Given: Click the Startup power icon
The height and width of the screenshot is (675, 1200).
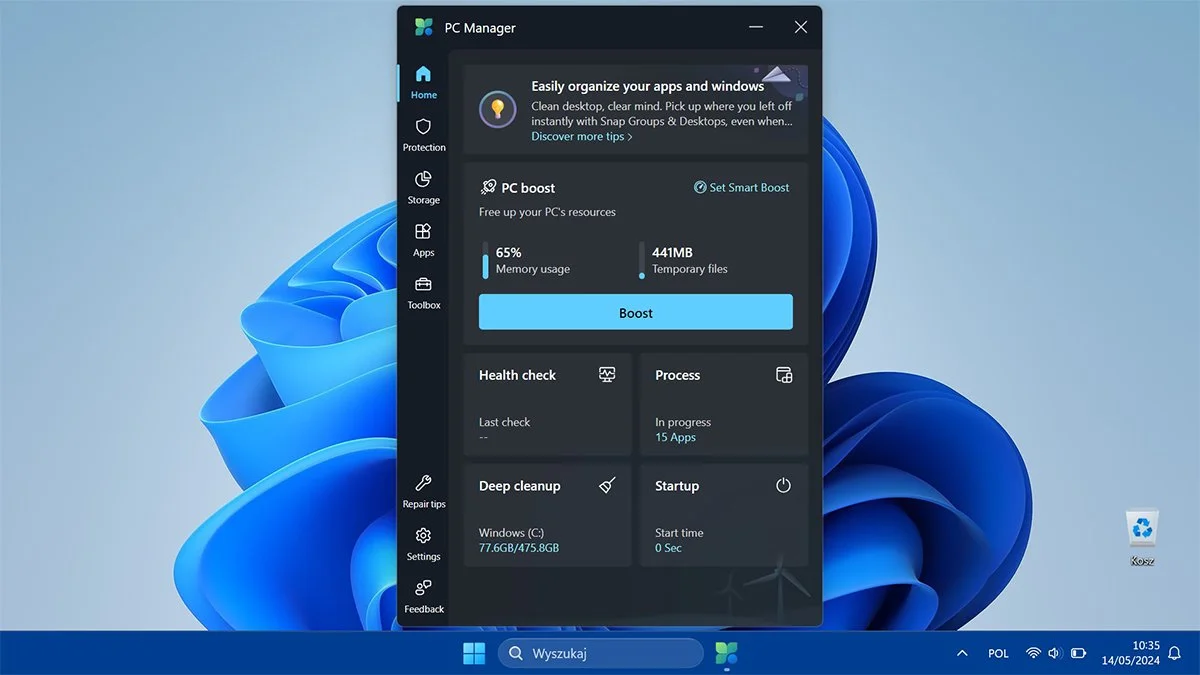Looking at the screenshot, I should pyautogui.click(x=783, y=485).
